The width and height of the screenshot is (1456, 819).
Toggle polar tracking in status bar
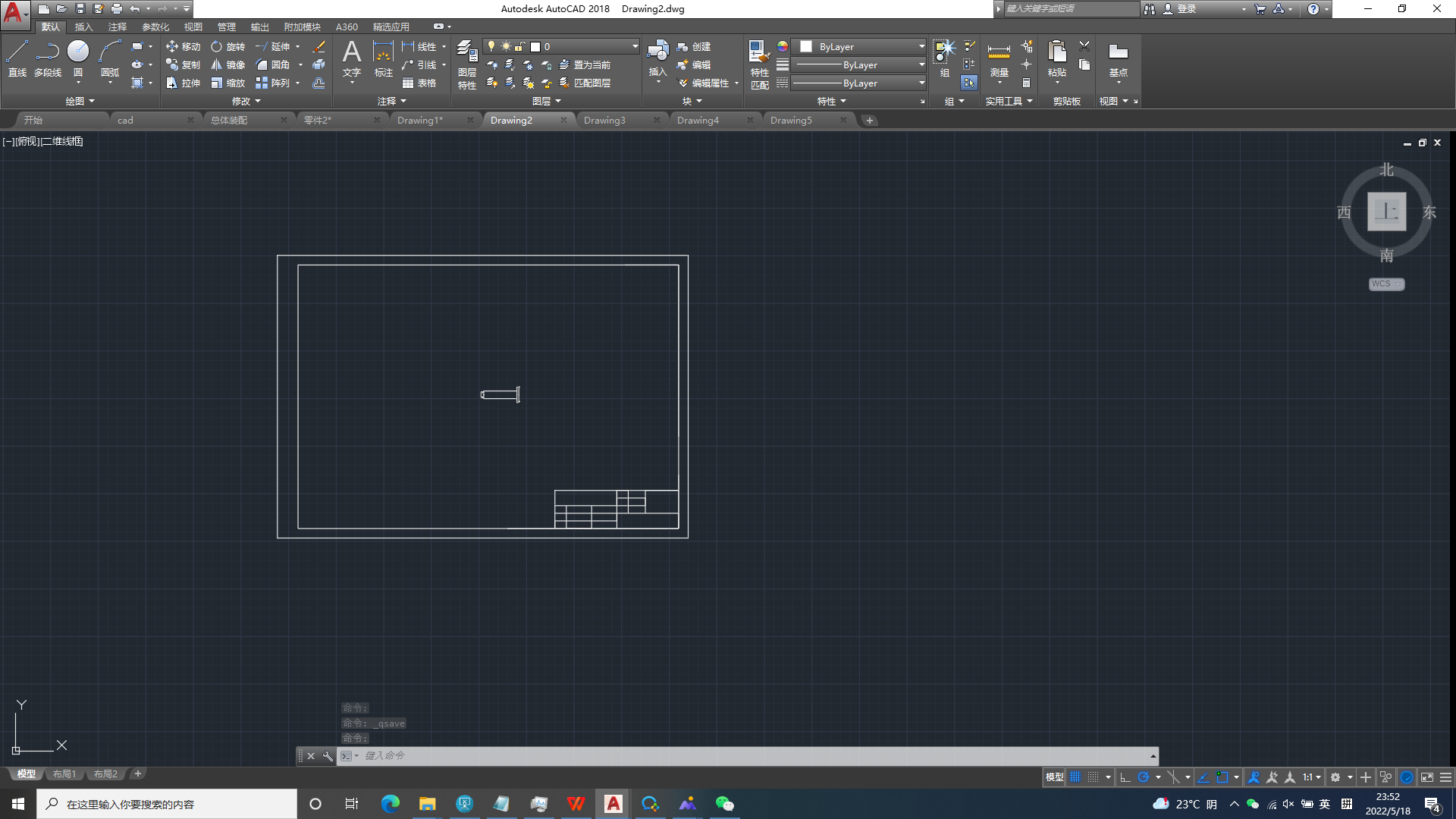click(1144, 777)
